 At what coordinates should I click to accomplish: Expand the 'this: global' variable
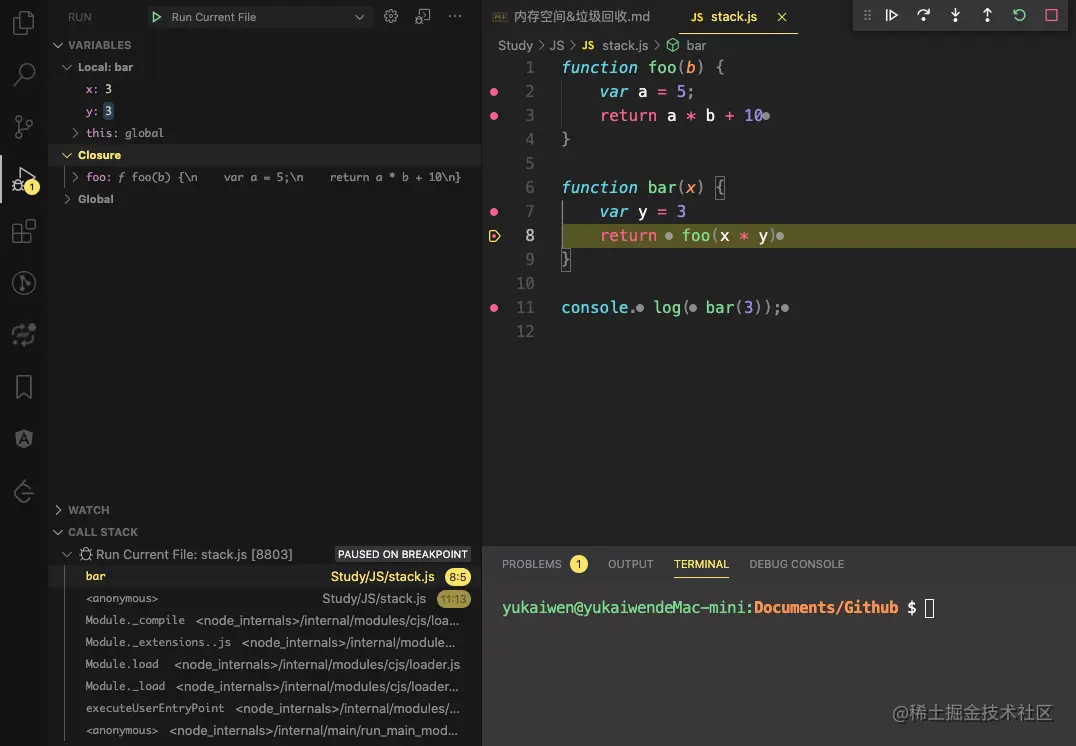point(75,133)
